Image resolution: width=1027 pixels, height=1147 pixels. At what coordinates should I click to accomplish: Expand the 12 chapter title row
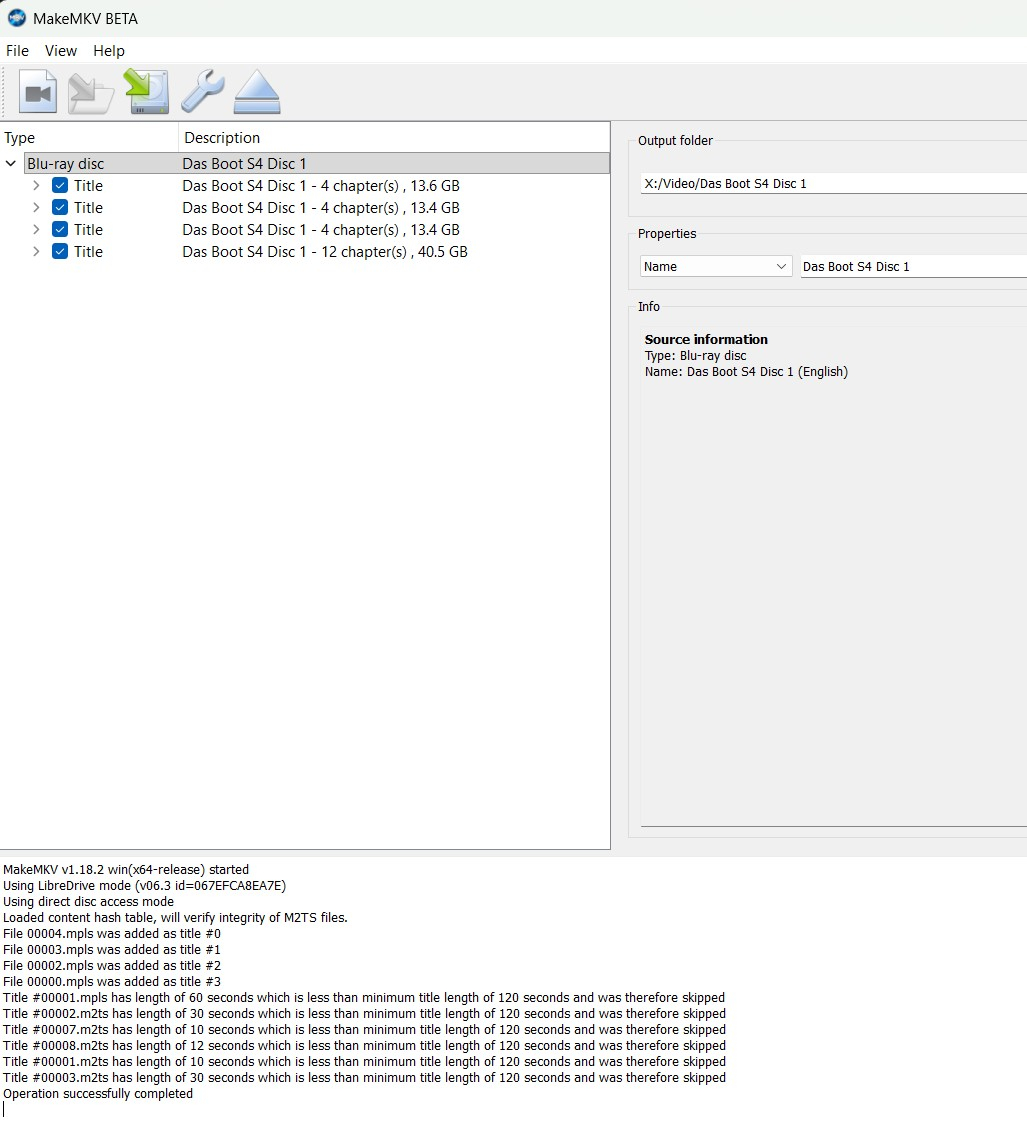(36, 252)
